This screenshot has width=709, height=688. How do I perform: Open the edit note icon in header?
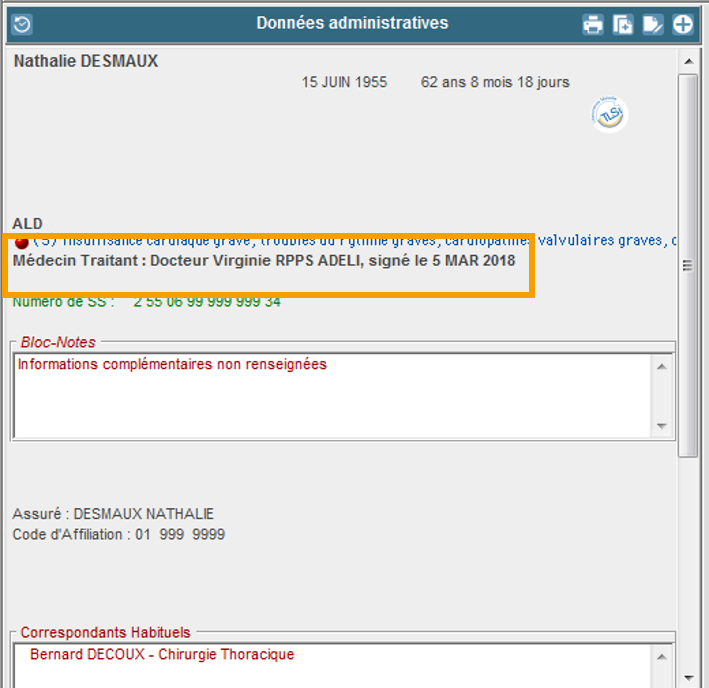coord(653,25)
